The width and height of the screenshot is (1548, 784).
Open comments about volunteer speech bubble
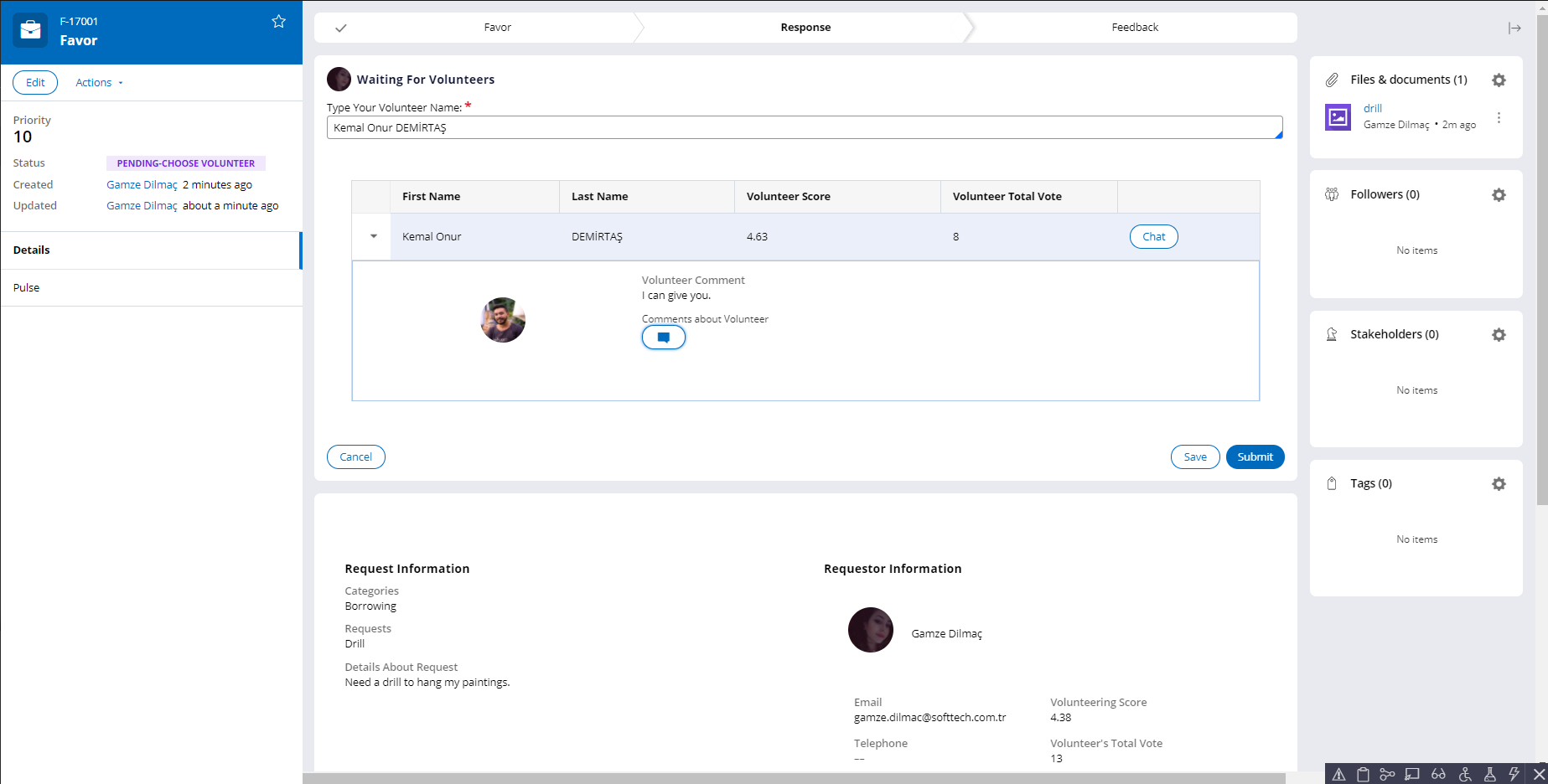point(664,338)
